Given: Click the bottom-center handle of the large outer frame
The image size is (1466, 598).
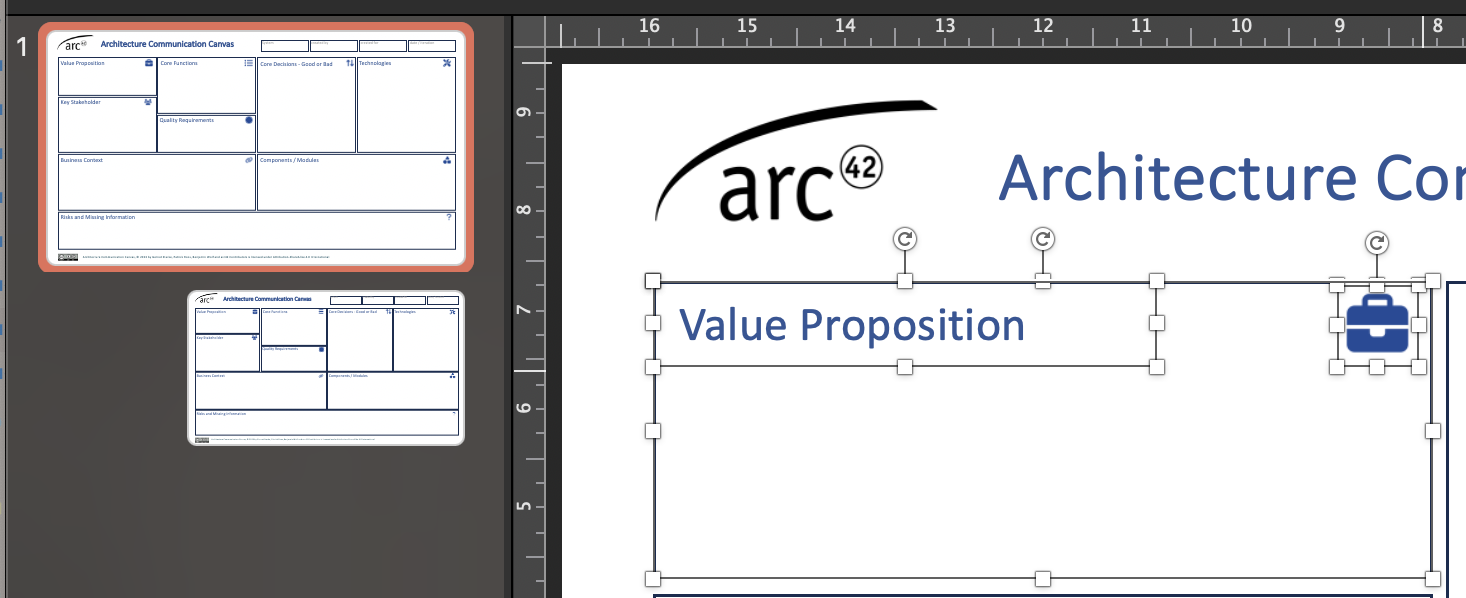Looking at the screenshot, I should point(1042,579).
